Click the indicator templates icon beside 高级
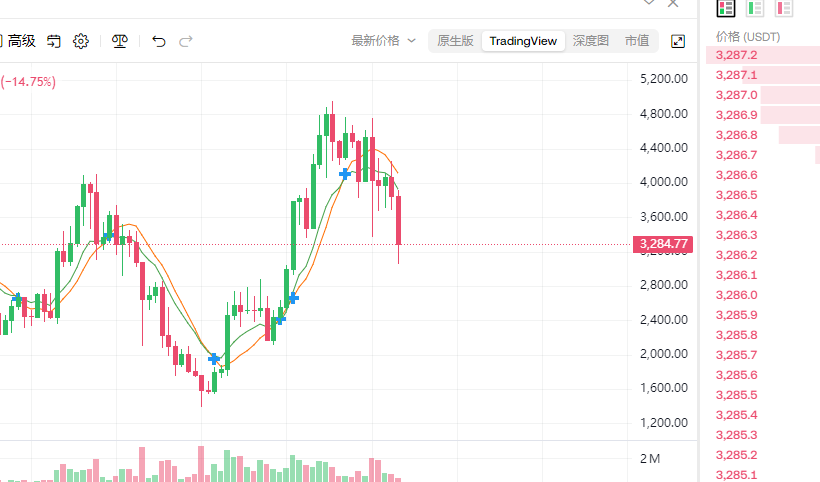Image resolution: width=820 pixels, height=482 pixels. click(x=54, y=41)
